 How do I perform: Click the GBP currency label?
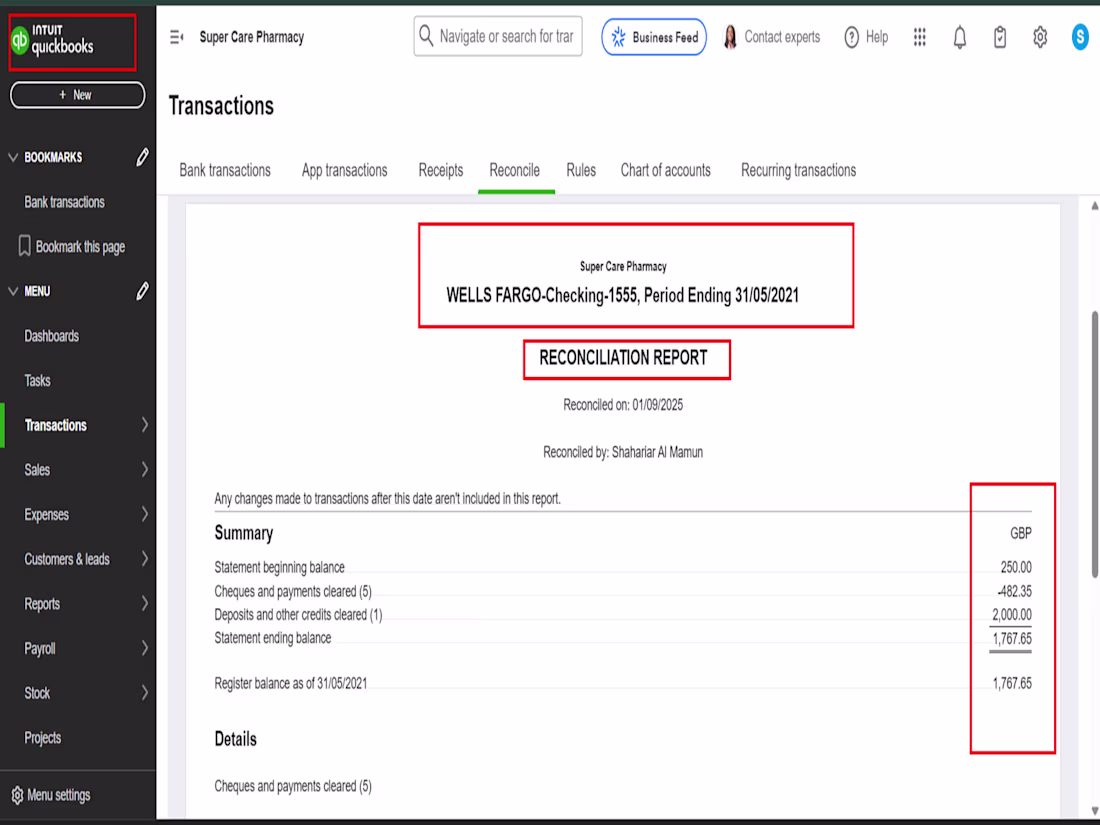(x=1021, y=533)
